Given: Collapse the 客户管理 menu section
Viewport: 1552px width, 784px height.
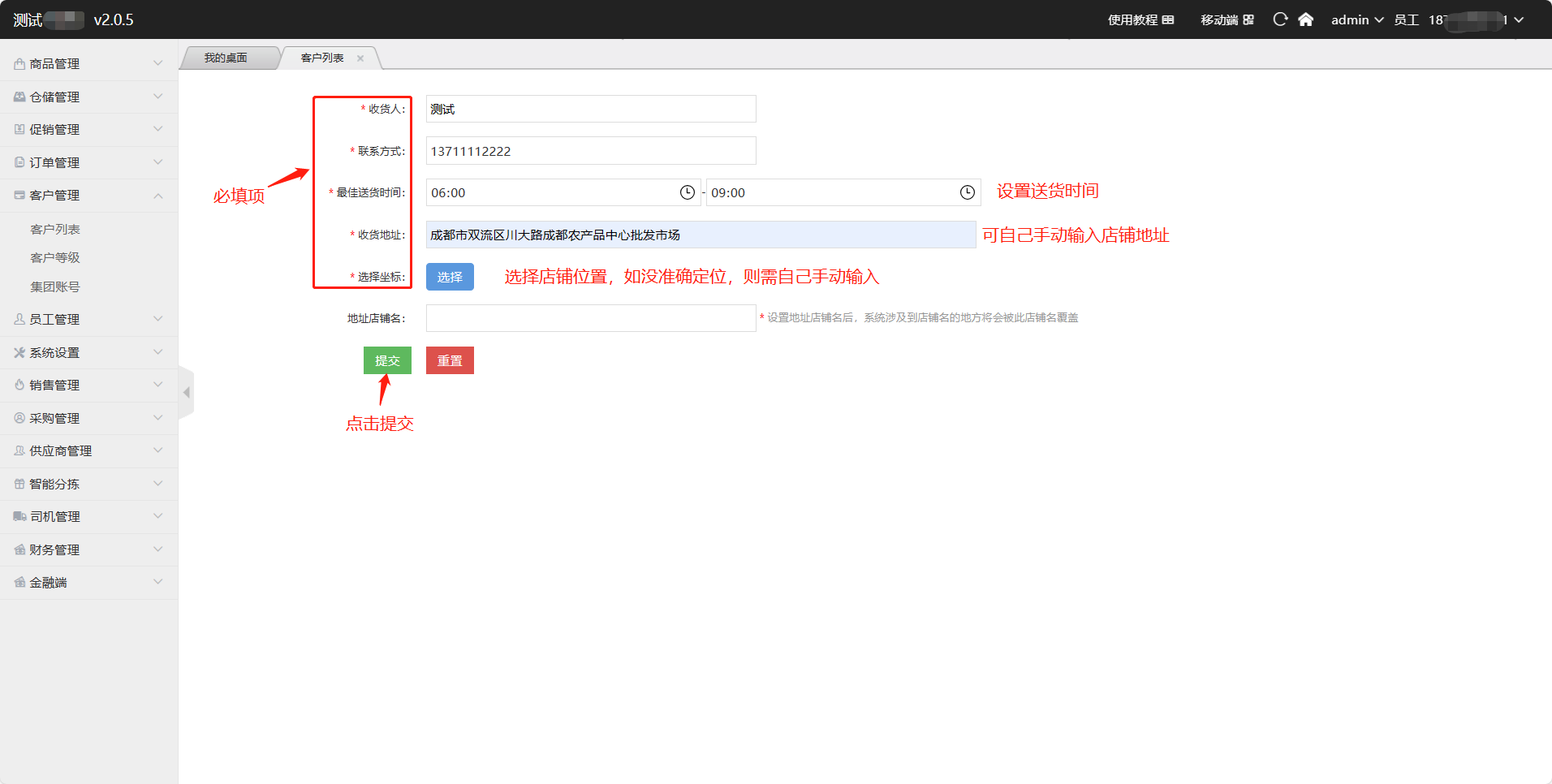Looking at the screenshot, I should tap(88, 196).
